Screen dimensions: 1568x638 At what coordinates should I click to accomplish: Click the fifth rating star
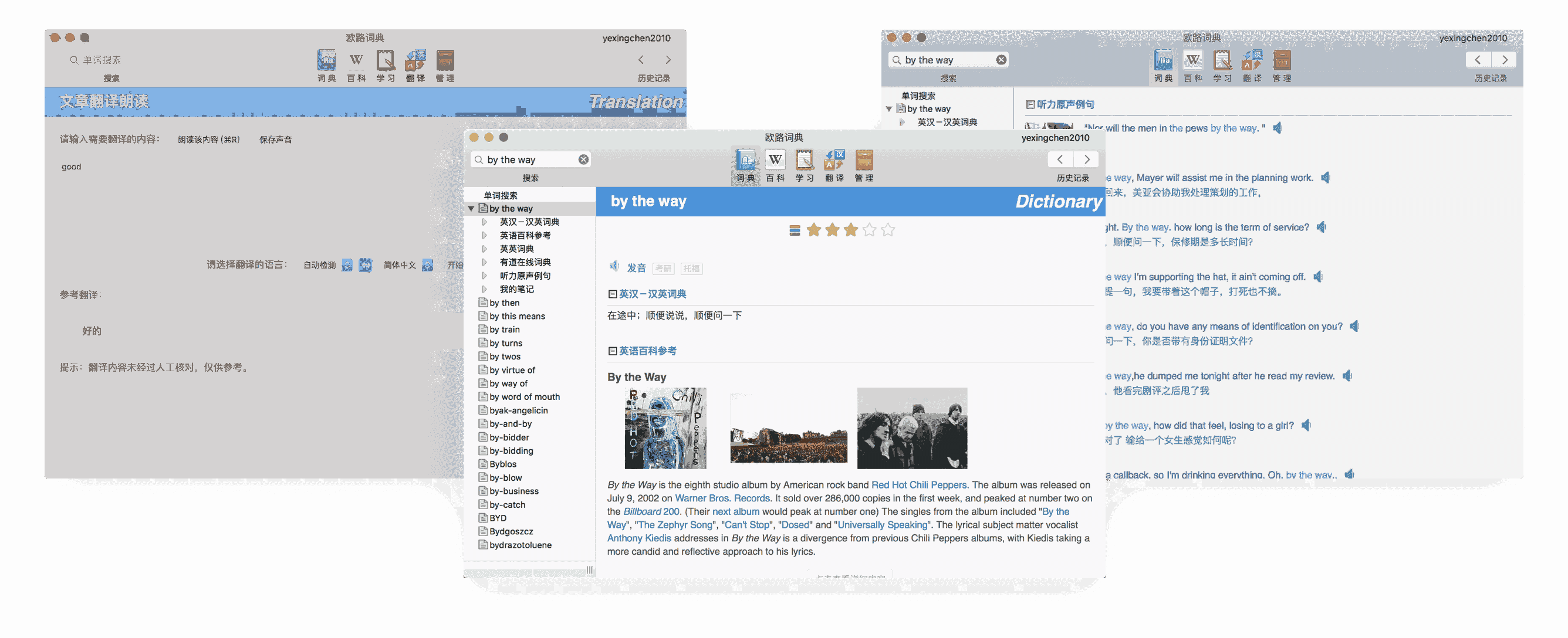pos(888,230)
